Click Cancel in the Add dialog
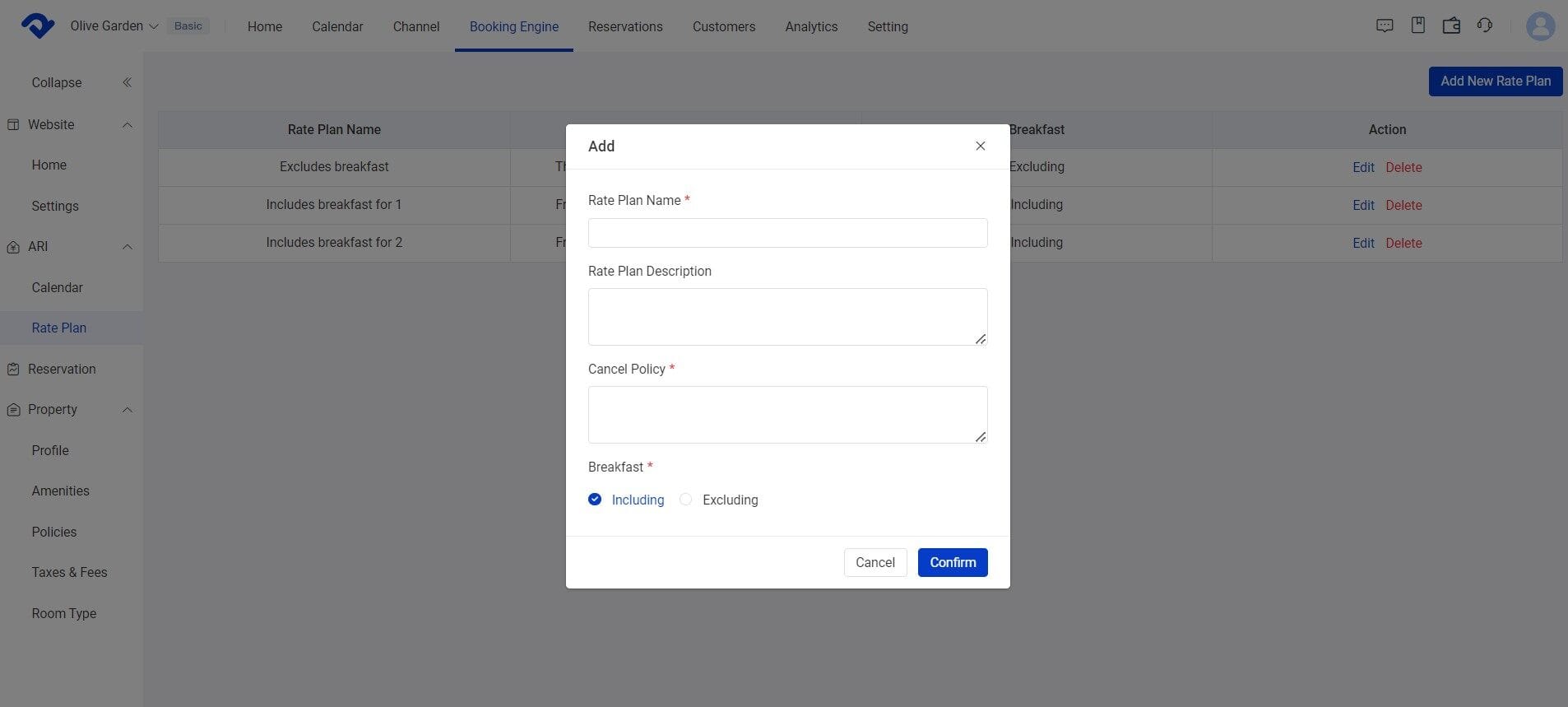1568x707 pixels. 874,562
